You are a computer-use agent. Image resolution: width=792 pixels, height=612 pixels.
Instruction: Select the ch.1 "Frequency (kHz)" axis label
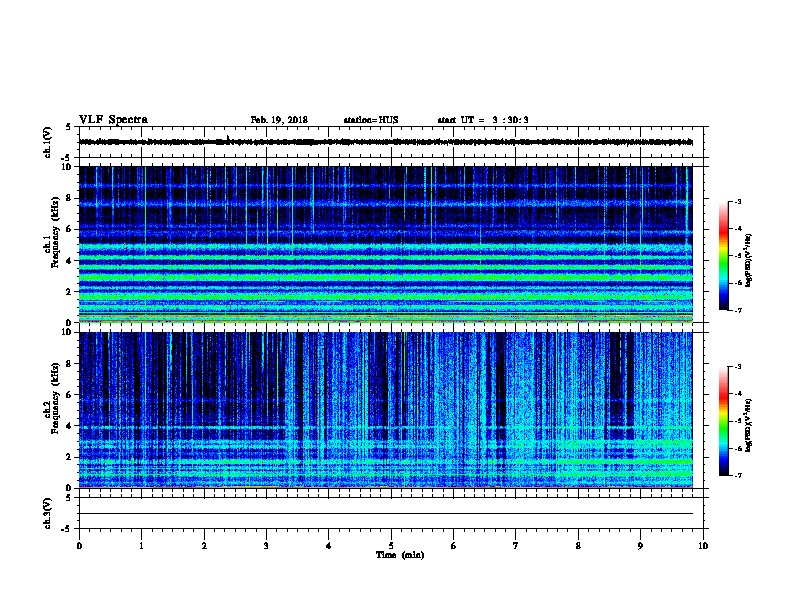[55, 232]
